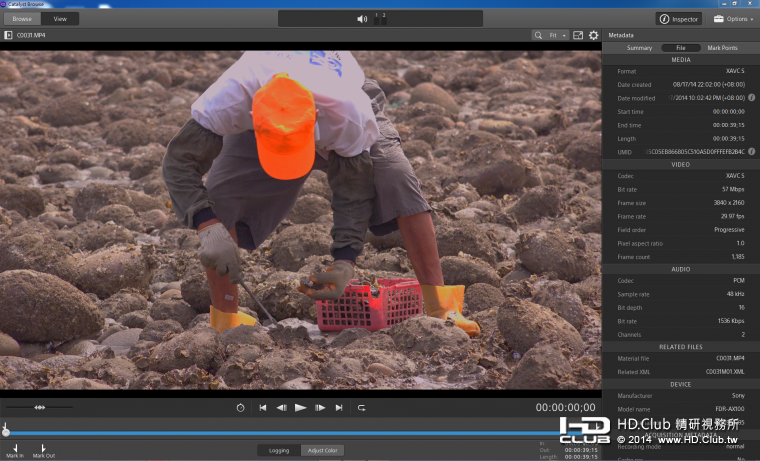Screen dimensions: 760x461
Task: Select the Date created value
Action: (x=709, y=84)
